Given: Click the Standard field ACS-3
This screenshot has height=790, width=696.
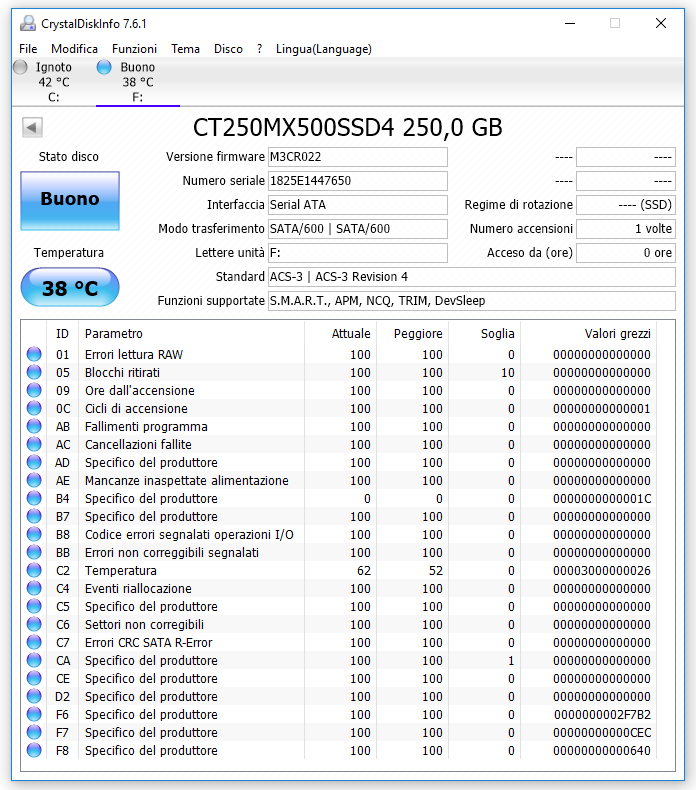Looking at the screenshot, I should [472, 277].
